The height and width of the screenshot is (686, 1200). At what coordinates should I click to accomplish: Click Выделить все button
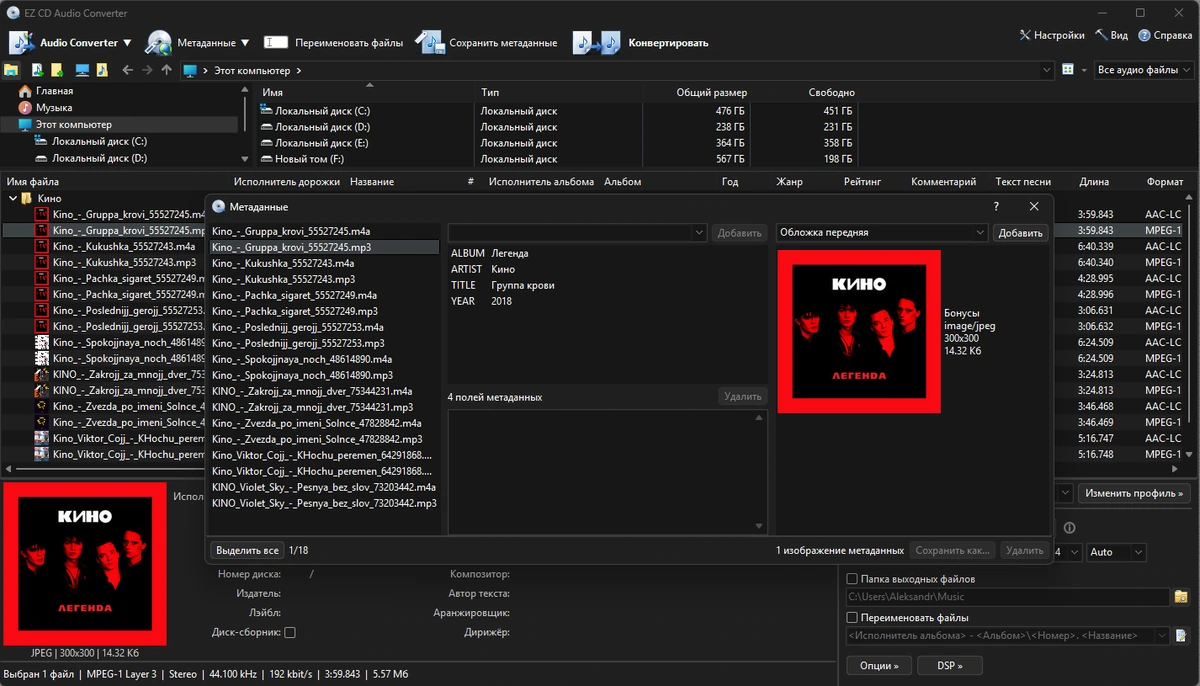point(247,550)
